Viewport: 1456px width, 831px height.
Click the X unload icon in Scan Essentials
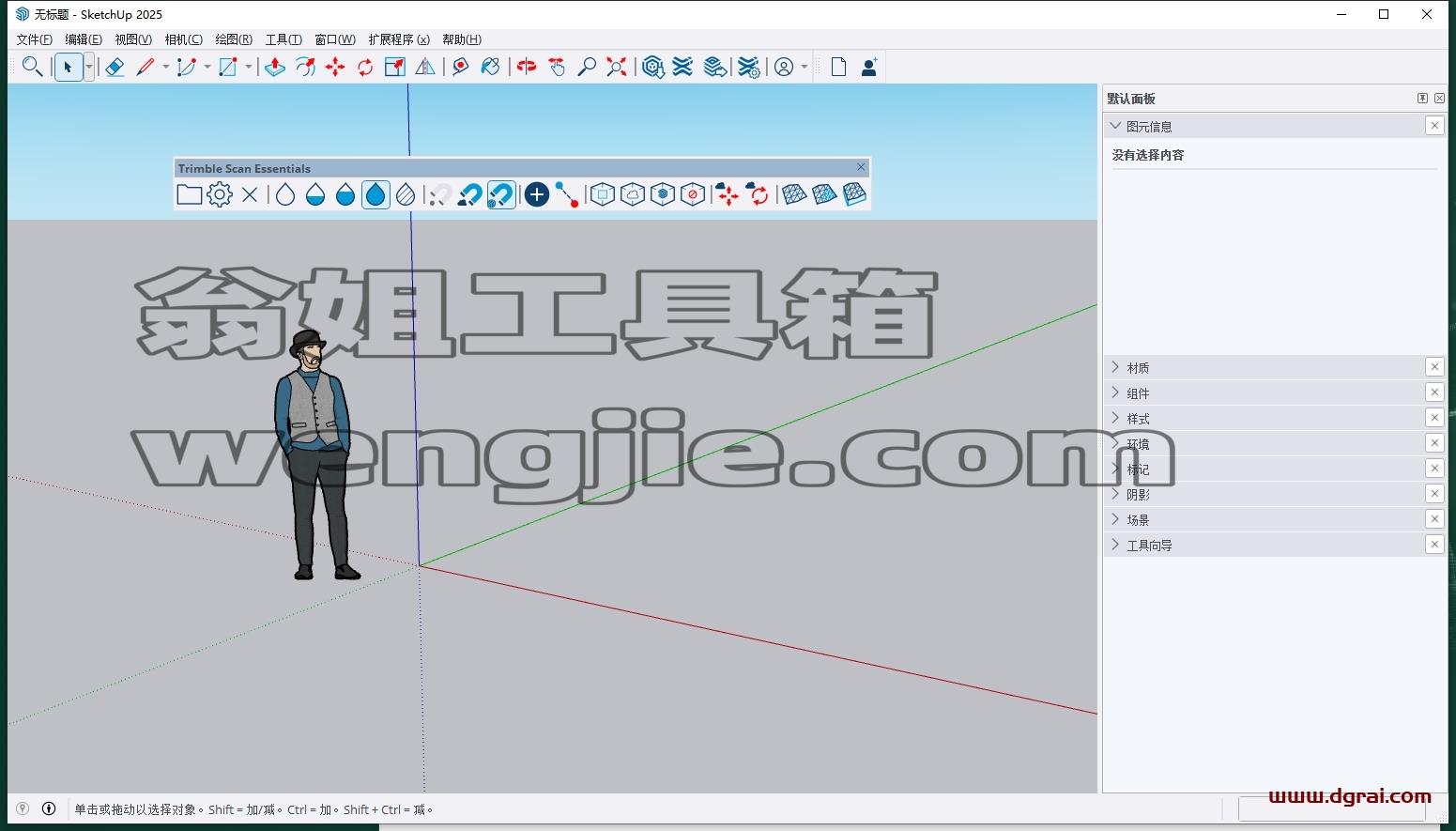[250, 194]
